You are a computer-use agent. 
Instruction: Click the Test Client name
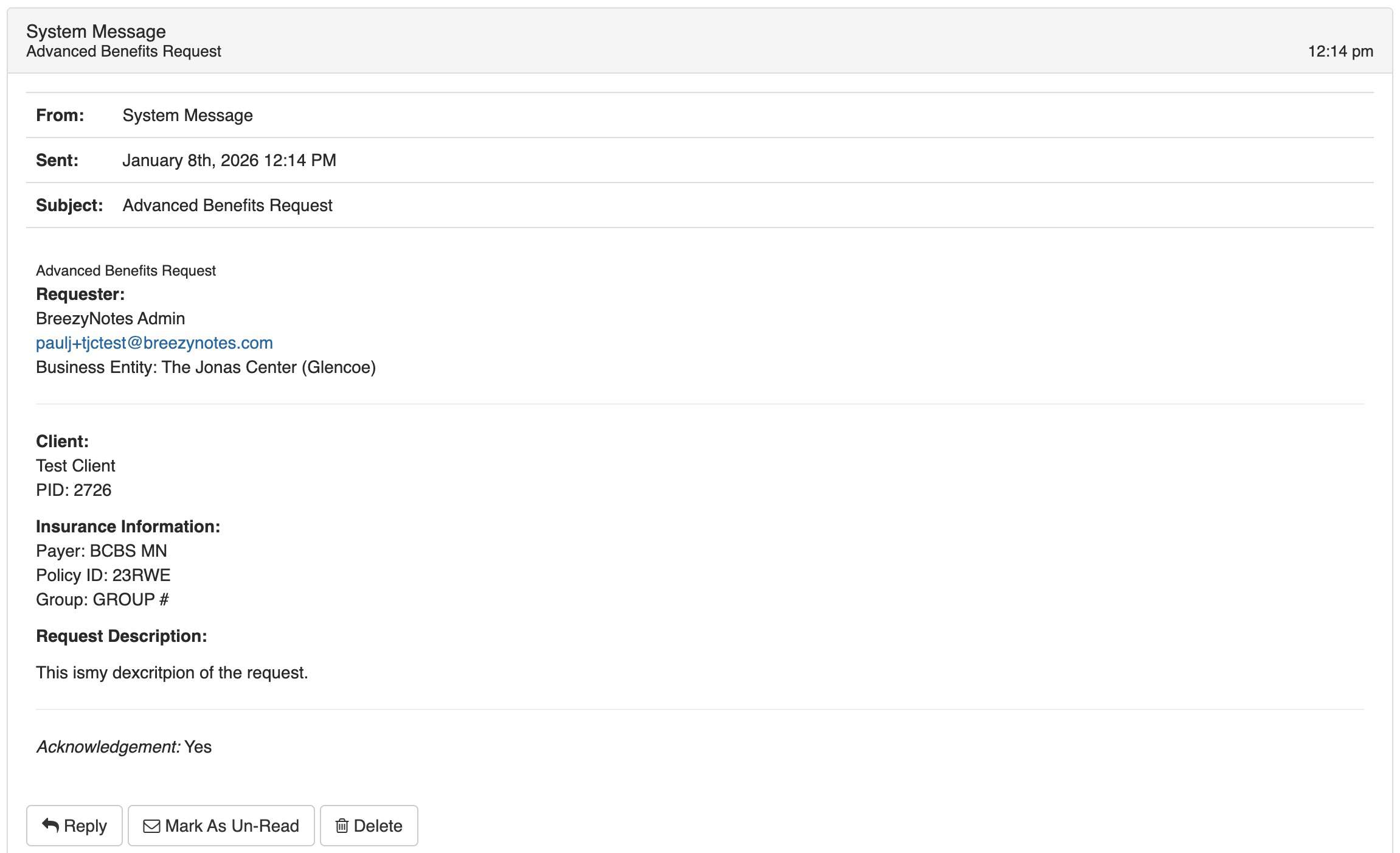[75, 466]
